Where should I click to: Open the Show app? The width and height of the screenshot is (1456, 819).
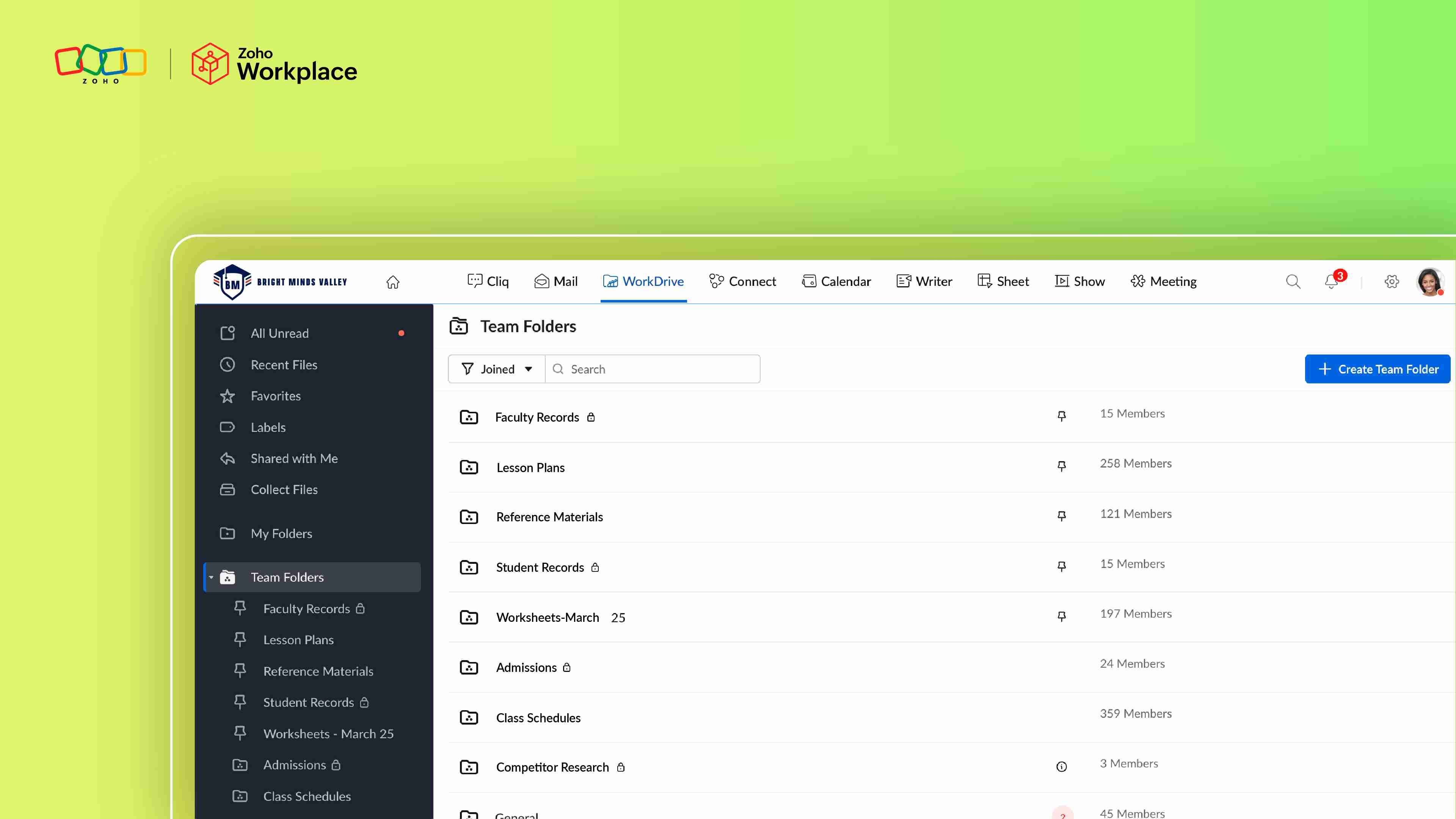click(1079, 281)
